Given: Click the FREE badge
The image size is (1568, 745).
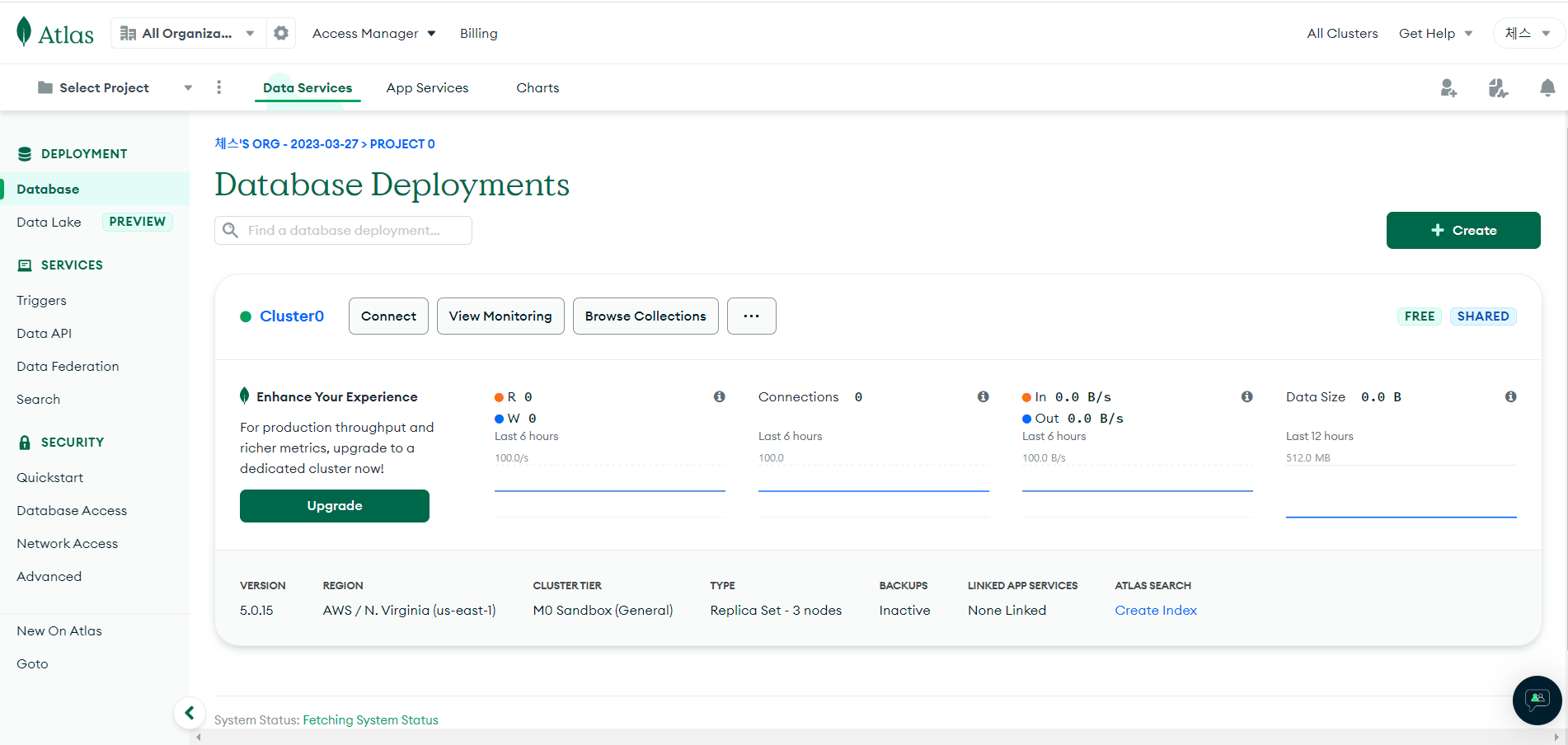Looking at the screenshot, I should (x=1420, y=316).
